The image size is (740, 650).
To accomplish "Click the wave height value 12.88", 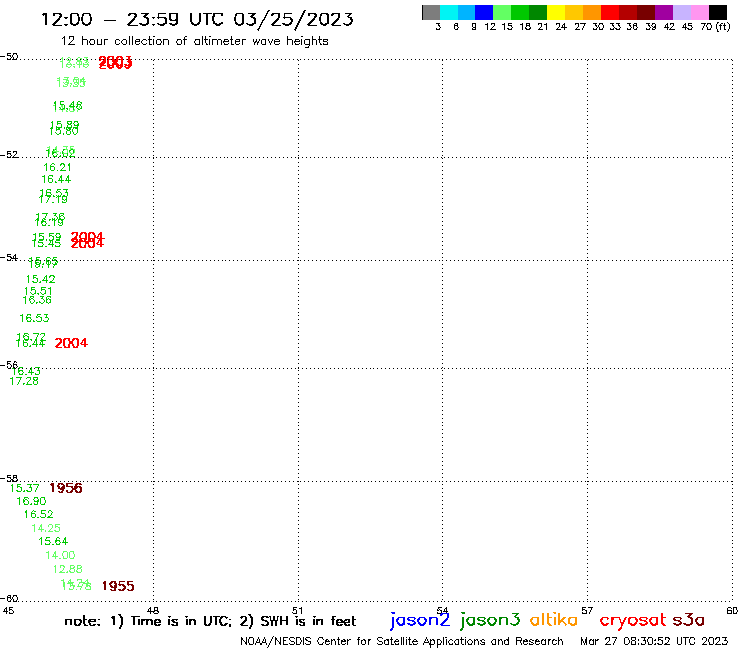I will (67, 569).
